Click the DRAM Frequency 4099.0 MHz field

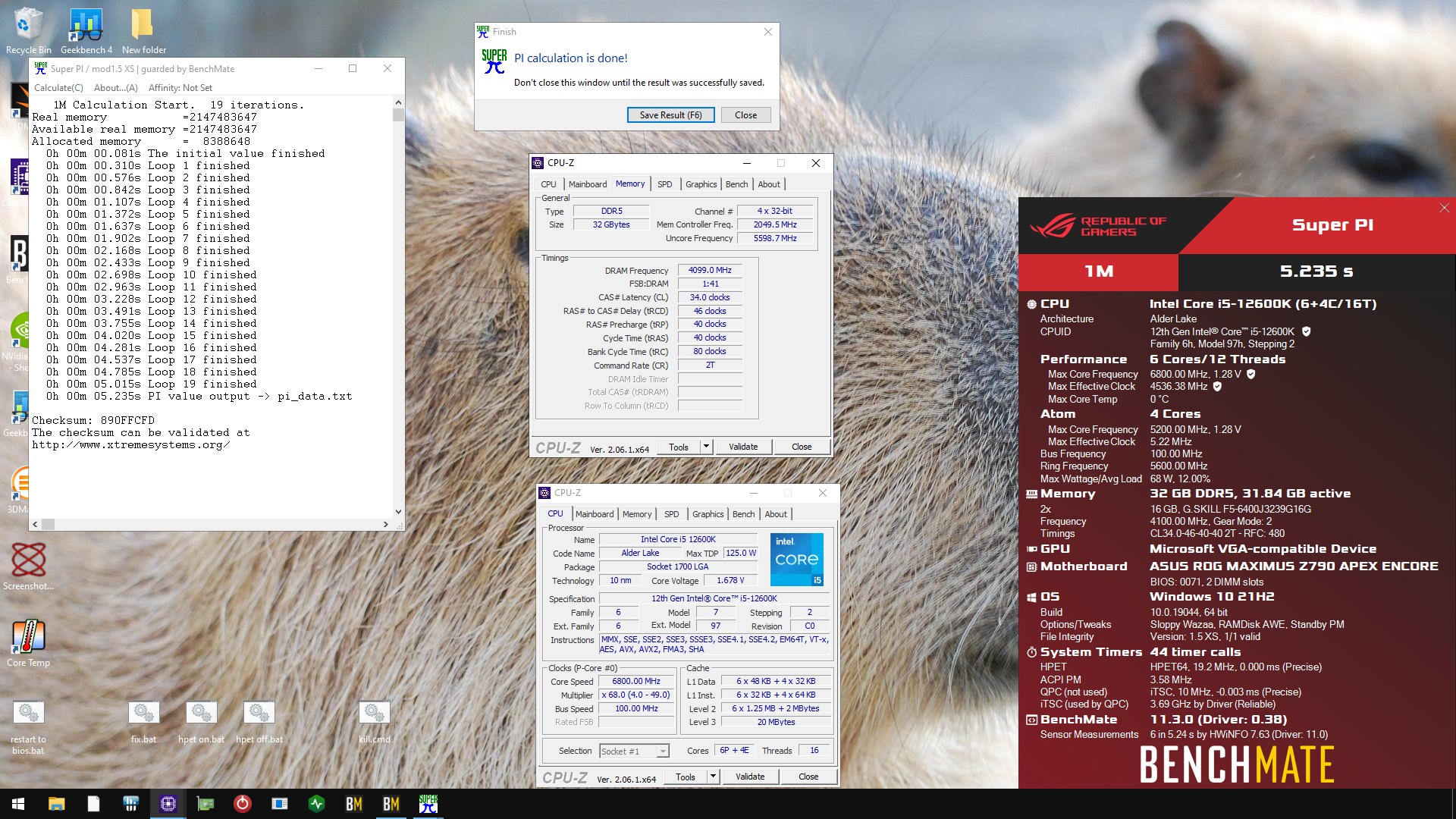[x=710, y=270]
